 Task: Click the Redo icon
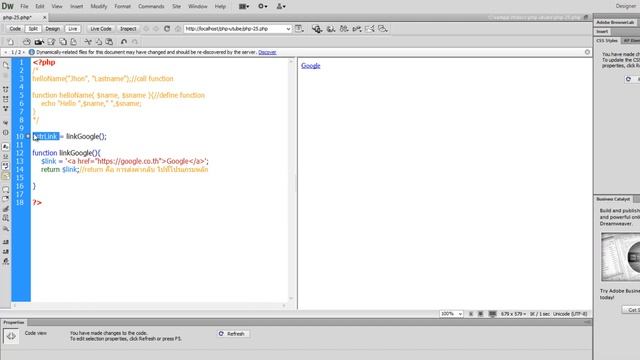tap(135, 42)
